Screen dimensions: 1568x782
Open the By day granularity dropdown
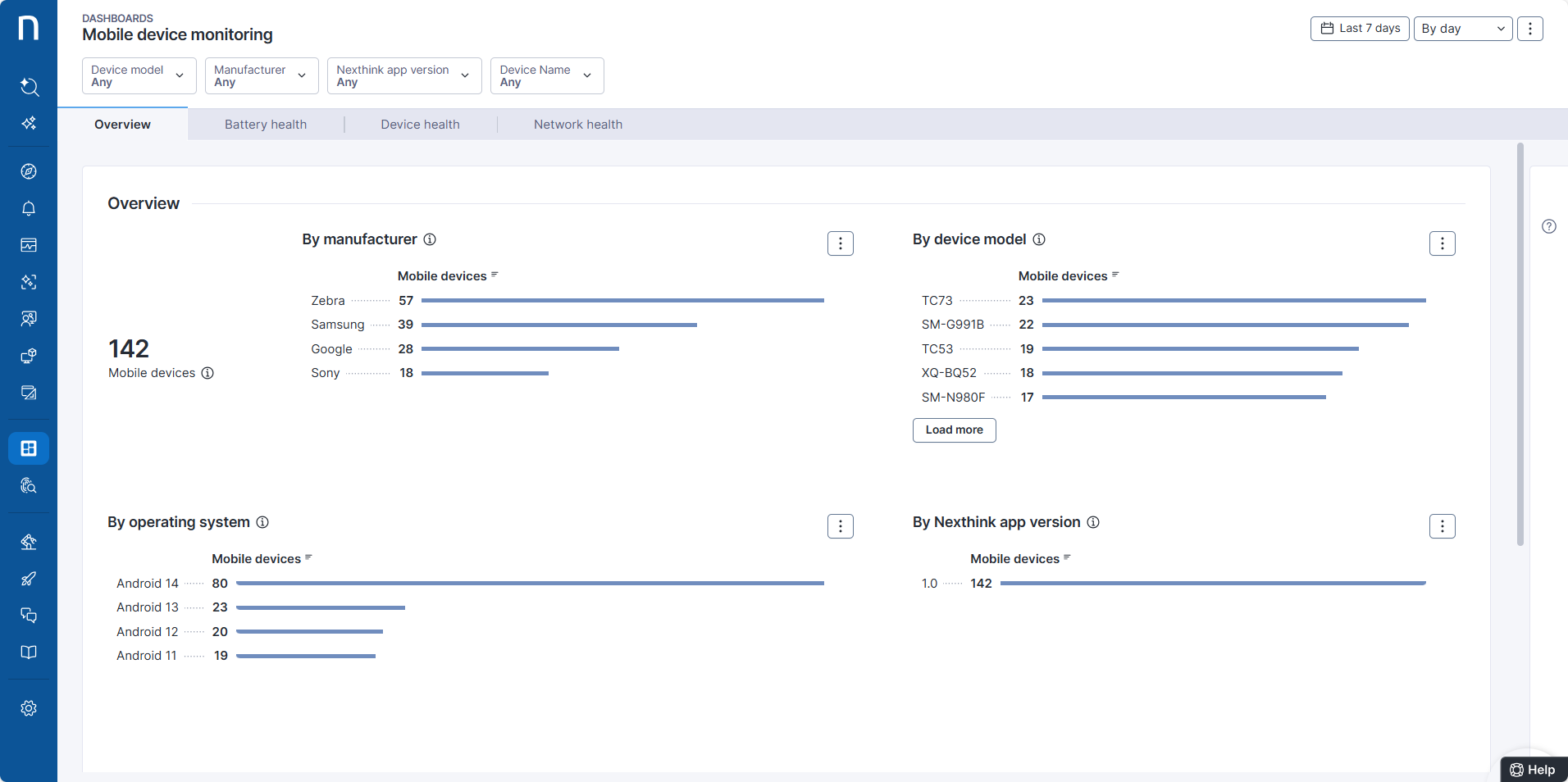click(1462, 29)
